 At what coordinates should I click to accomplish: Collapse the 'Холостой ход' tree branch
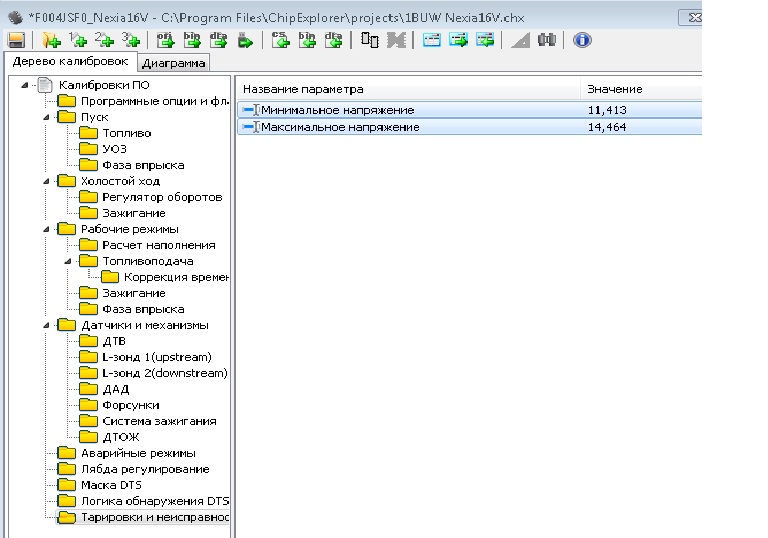click(46, 181)
